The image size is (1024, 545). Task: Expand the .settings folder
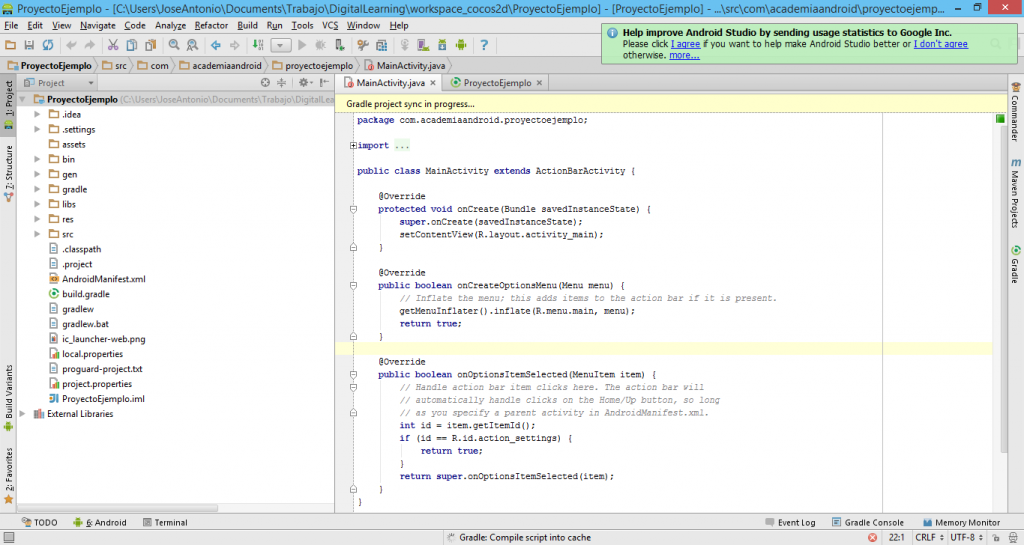click(37, 129)
